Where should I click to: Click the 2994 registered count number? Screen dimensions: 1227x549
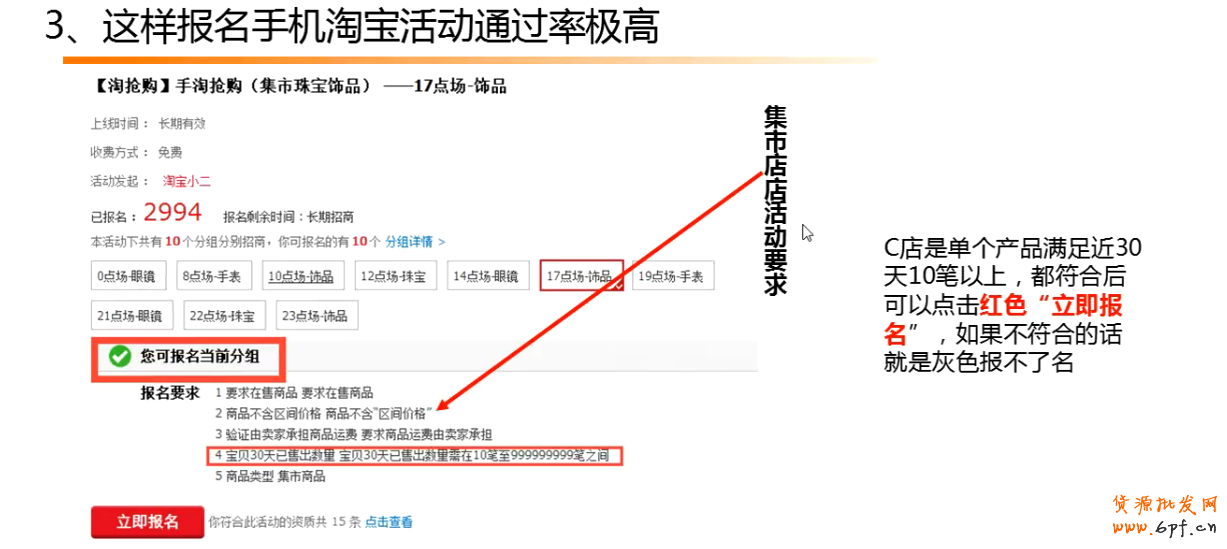(x=172, y=212)
